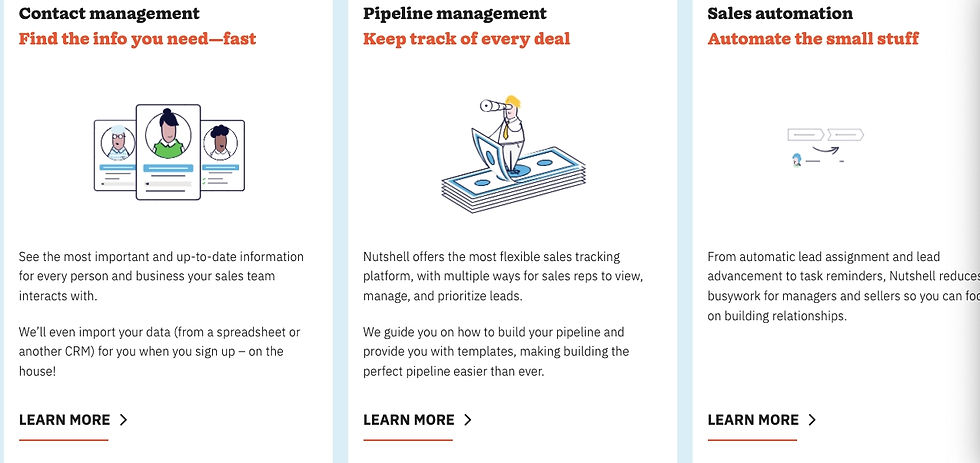Click 'Automate the small stuff' subtitle
This screenshot has width=980, height=463.
(813, 39)
